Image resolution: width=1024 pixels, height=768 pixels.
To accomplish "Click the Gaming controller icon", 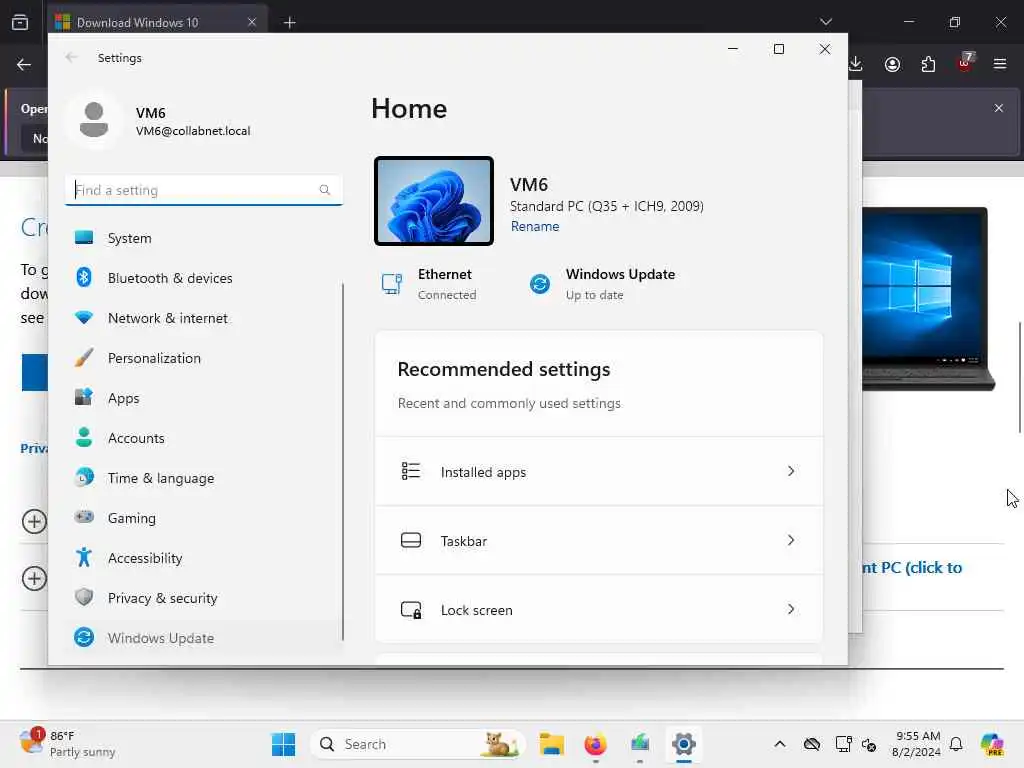I will click(x=84, y=517).
